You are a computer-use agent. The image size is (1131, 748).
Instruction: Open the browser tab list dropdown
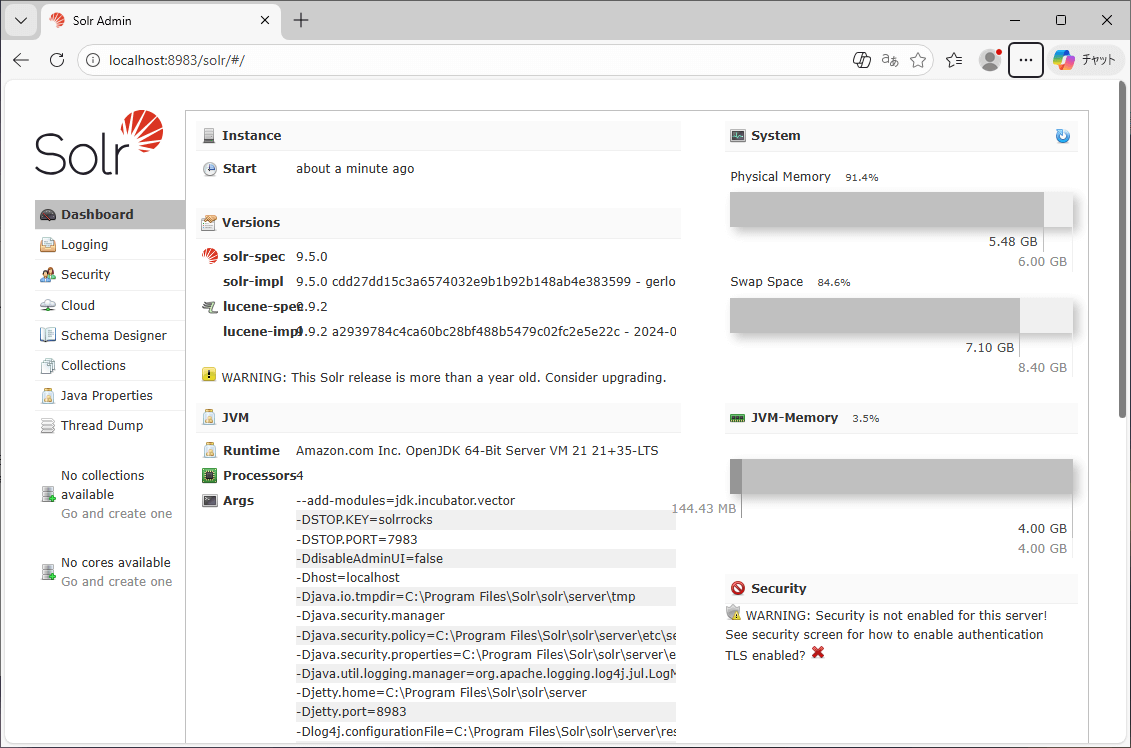tap(21, 20)
